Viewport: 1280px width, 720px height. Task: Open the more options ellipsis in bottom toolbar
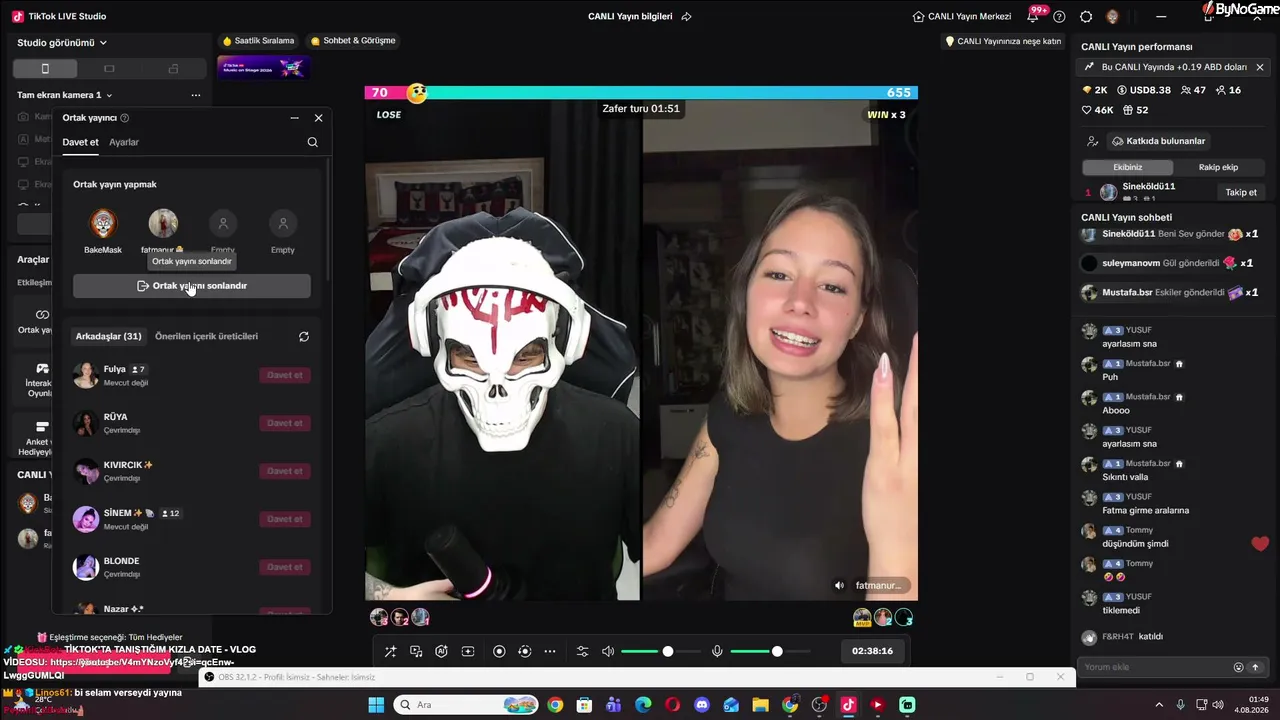pos(550,652)
